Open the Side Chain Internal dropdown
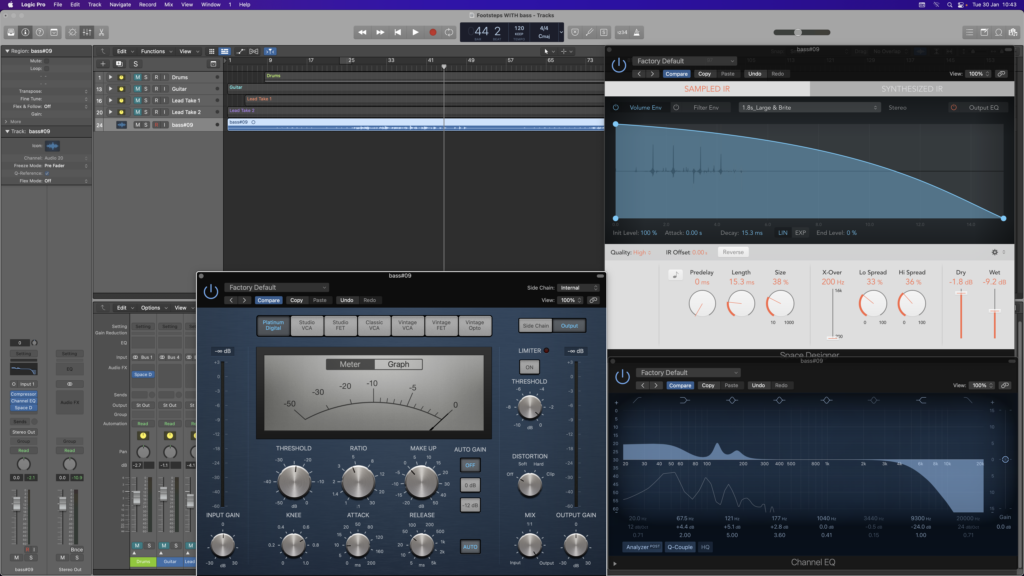1024x576 pixels. tap(578, 287)
